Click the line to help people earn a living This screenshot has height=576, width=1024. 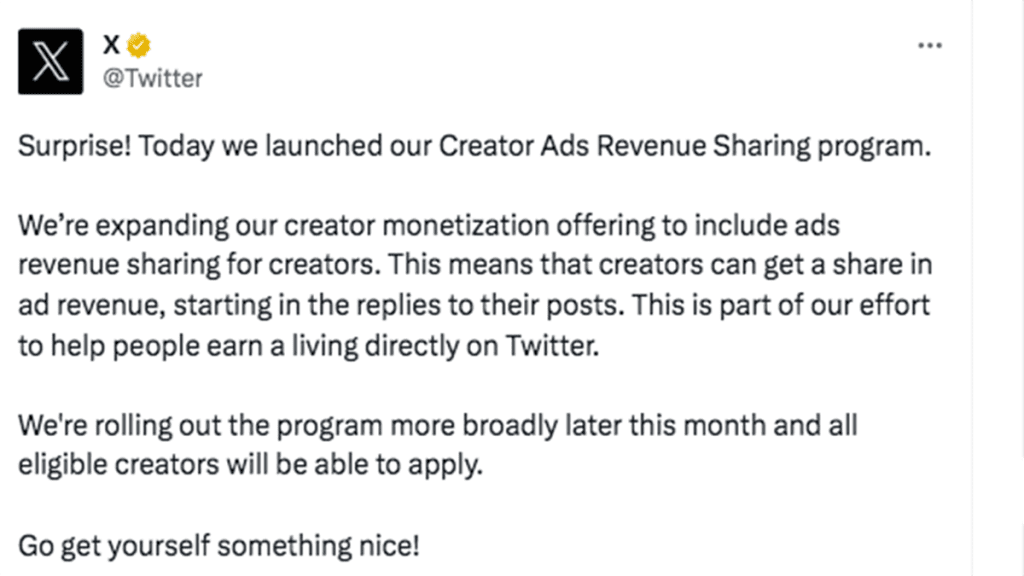pyautogui.click(x=308, y=346)
